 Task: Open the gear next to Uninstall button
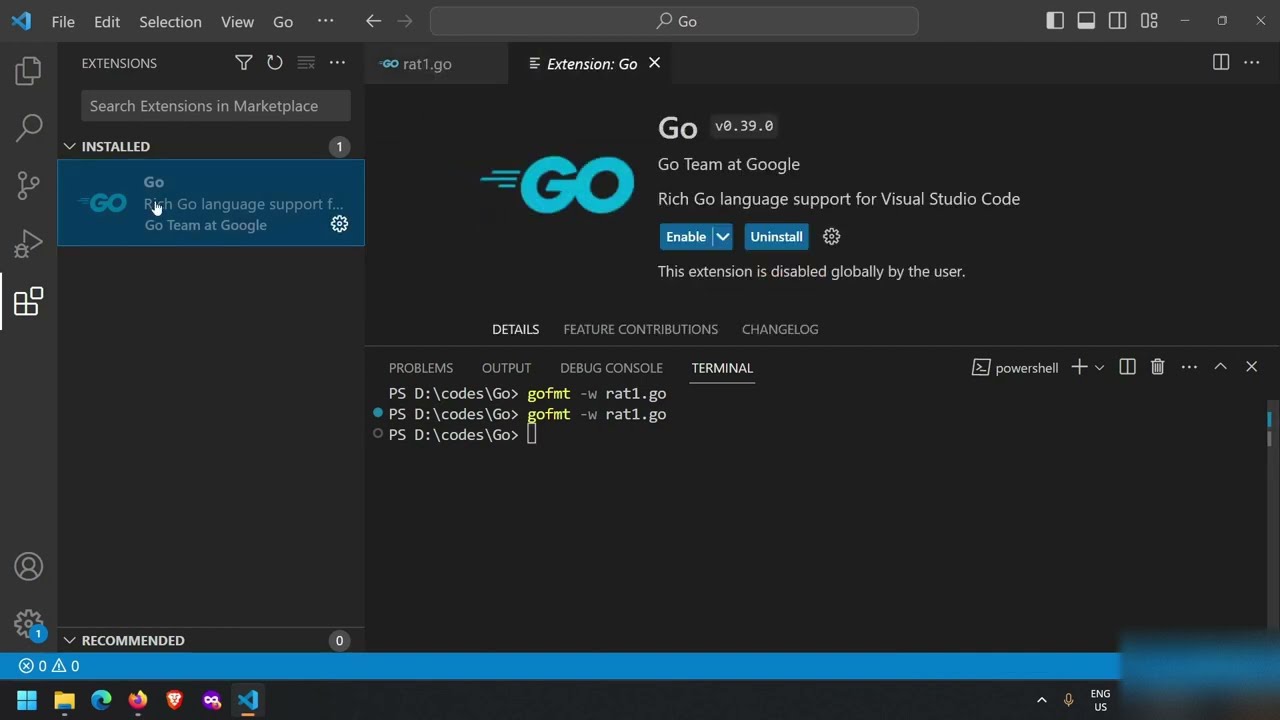[831, 237]
